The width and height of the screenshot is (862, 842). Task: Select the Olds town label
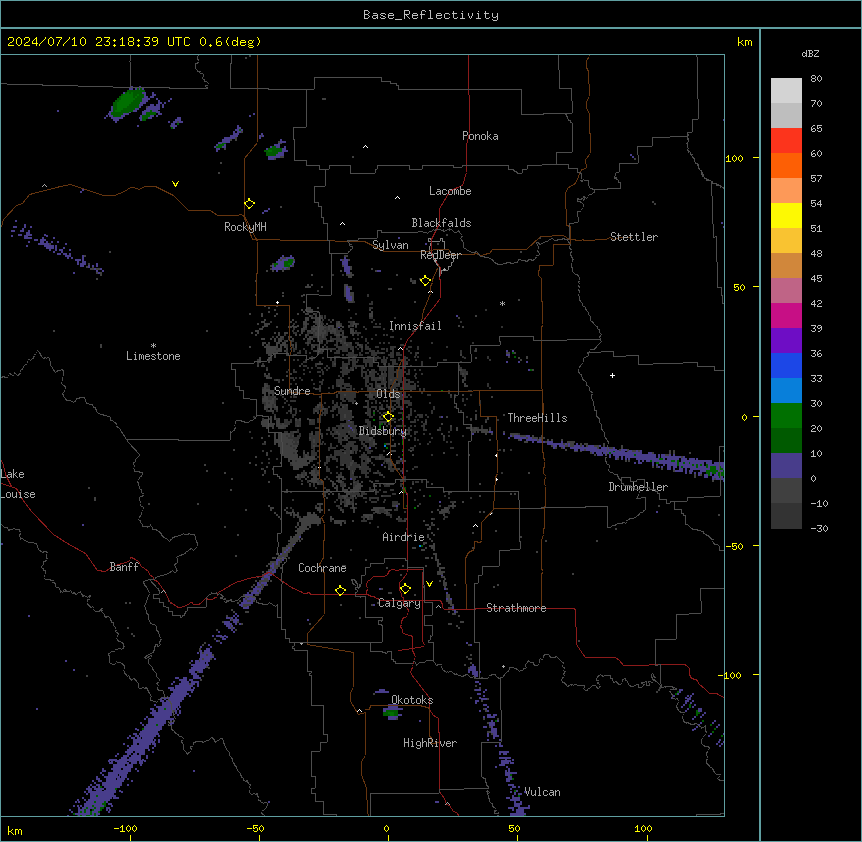click(x=388, y=394)
